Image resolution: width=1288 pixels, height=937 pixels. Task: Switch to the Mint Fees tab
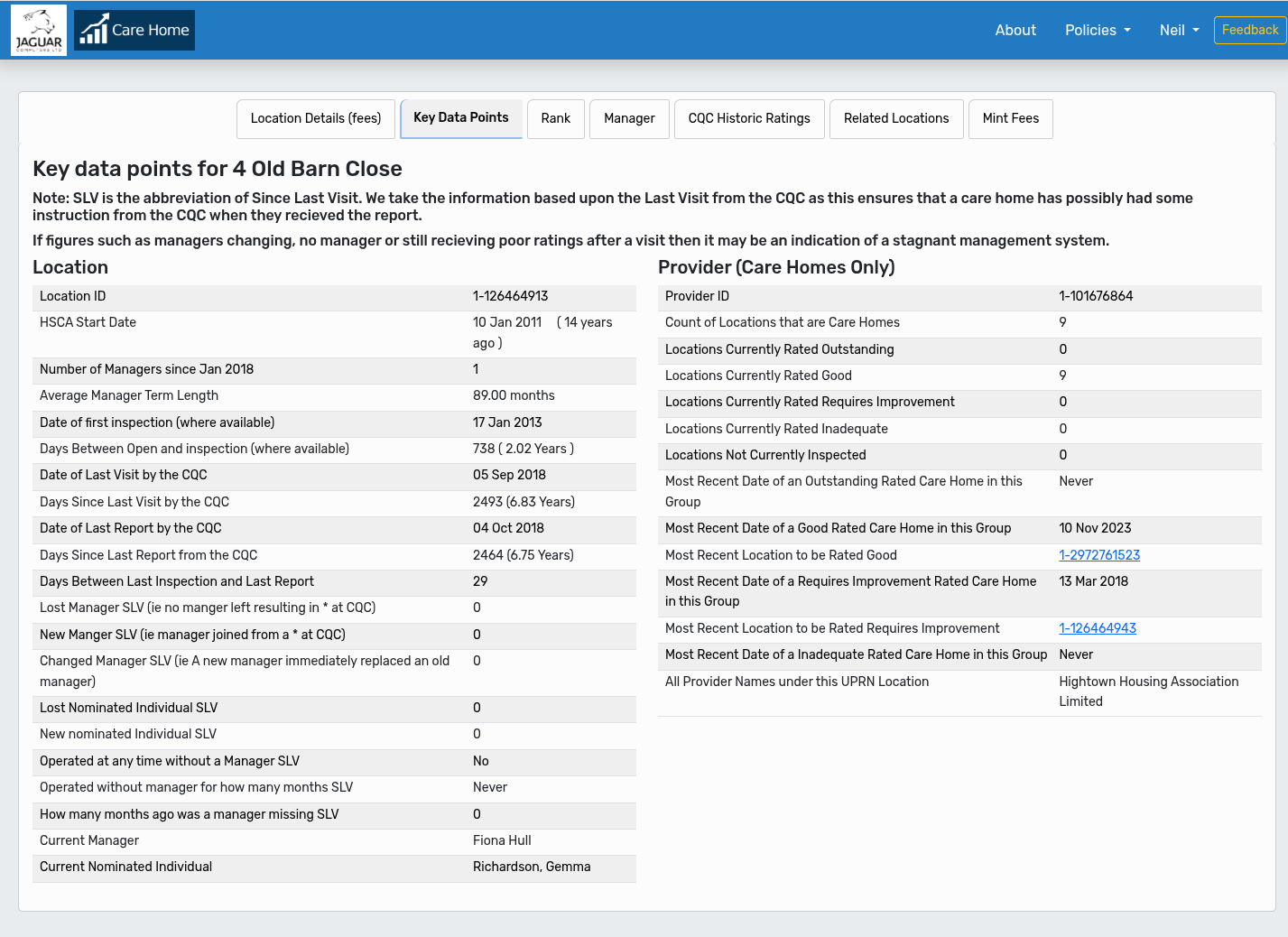pyautogui.click(x=1010, y=118)
